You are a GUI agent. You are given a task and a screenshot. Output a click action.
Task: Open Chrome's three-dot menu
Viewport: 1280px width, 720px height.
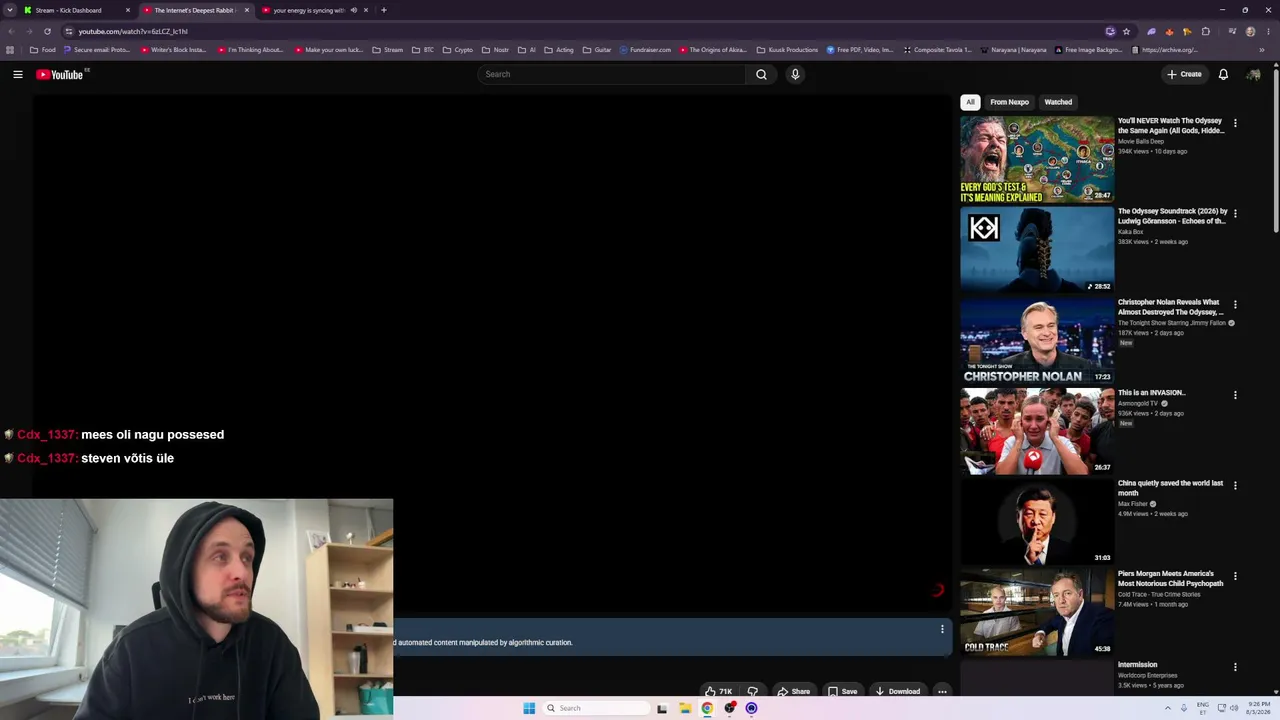1267,31
